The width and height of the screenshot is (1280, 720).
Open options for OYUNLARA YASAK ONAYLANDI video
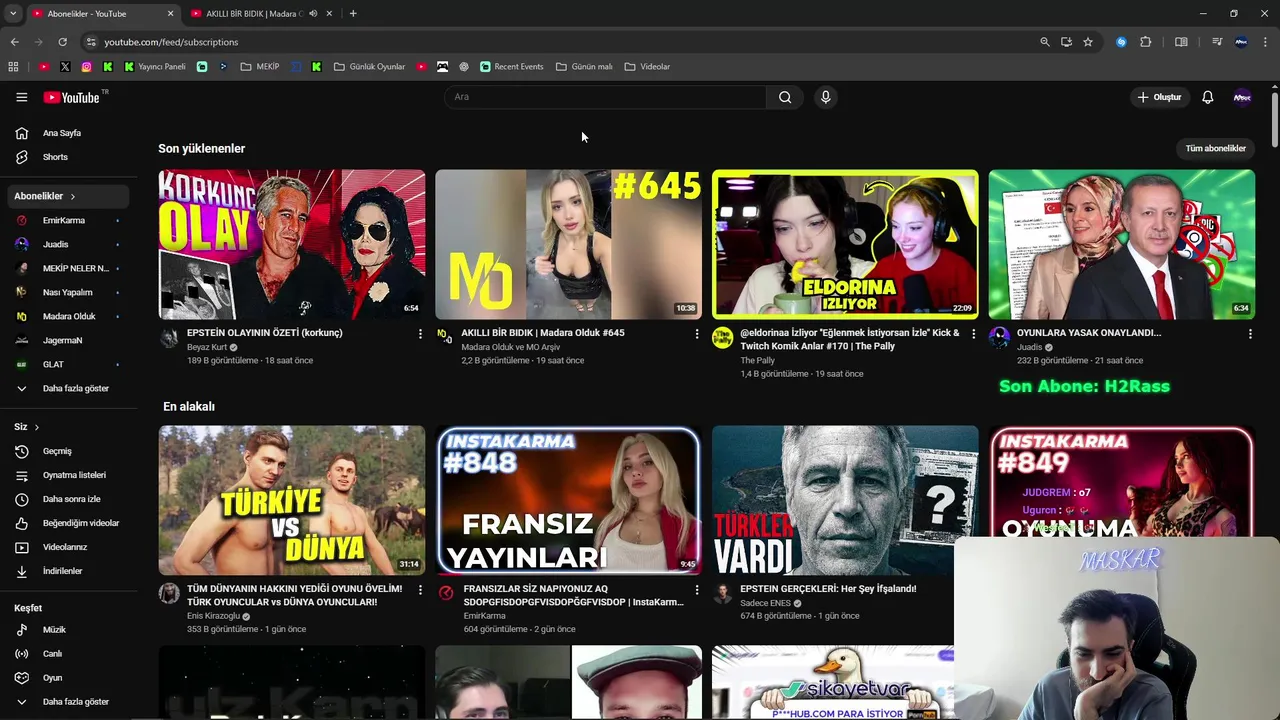point(1250,334)
